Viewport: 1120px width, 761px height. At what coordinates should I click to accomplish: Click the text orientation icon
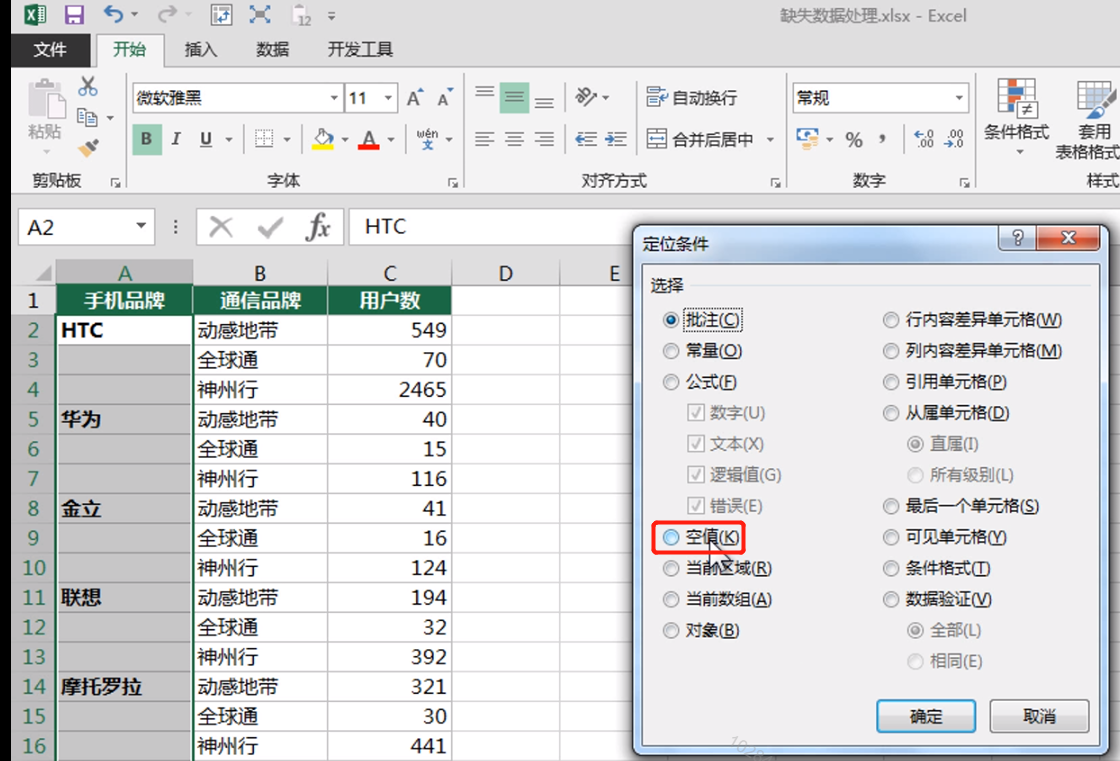(x=586, y=96)
